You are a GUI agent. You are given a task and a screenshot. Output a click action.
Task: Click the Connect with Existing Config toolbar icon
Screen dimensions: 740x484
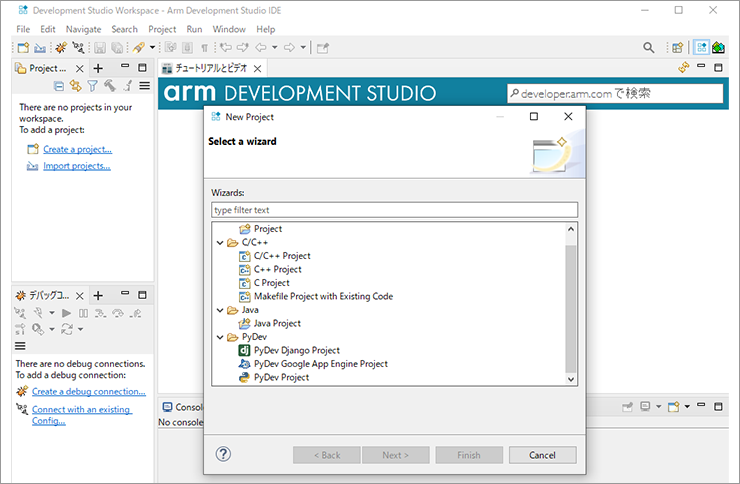coord(78,48)
